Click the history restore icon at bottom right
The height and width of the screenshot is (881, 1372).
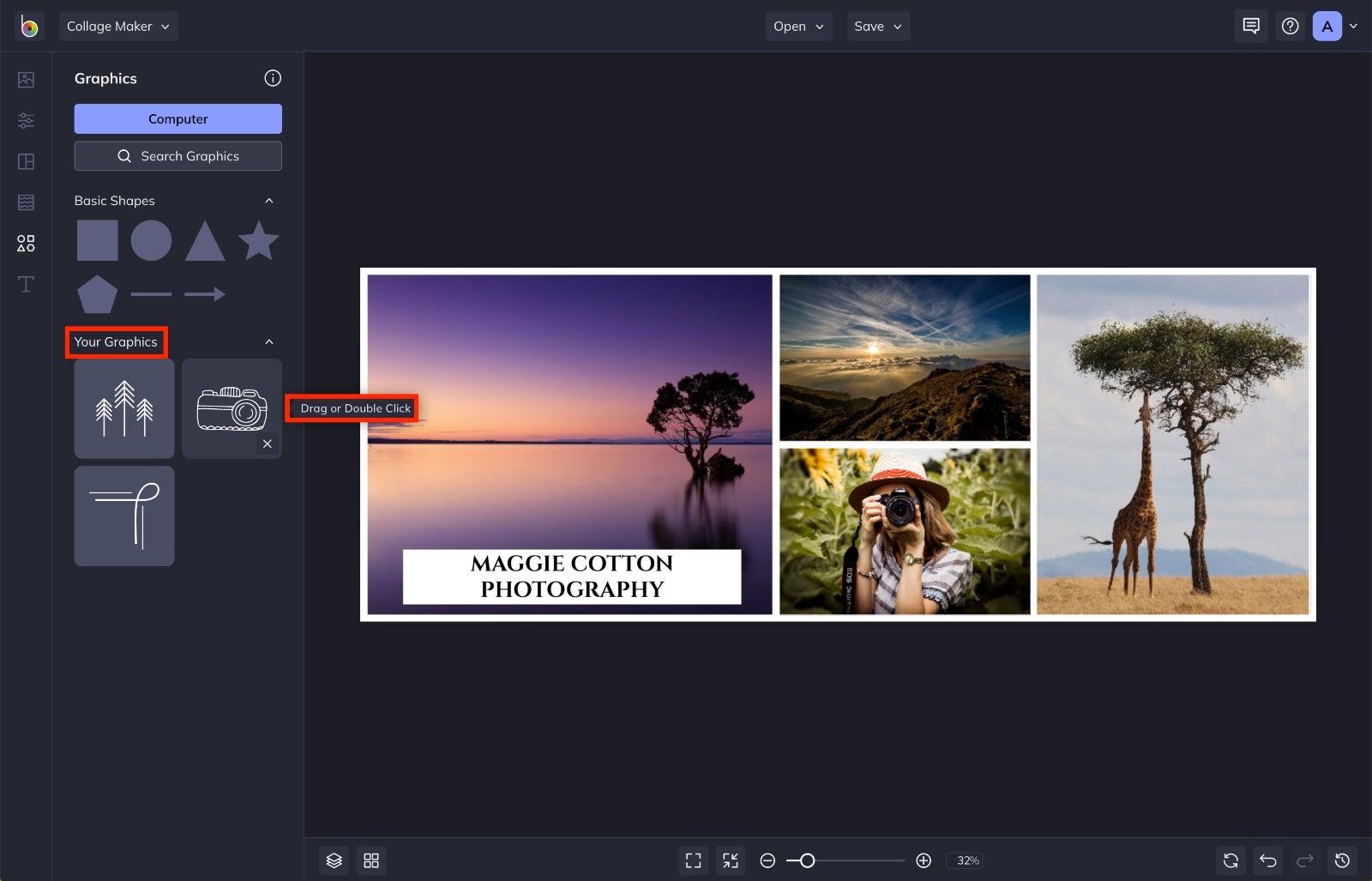tap(1343, 860)
